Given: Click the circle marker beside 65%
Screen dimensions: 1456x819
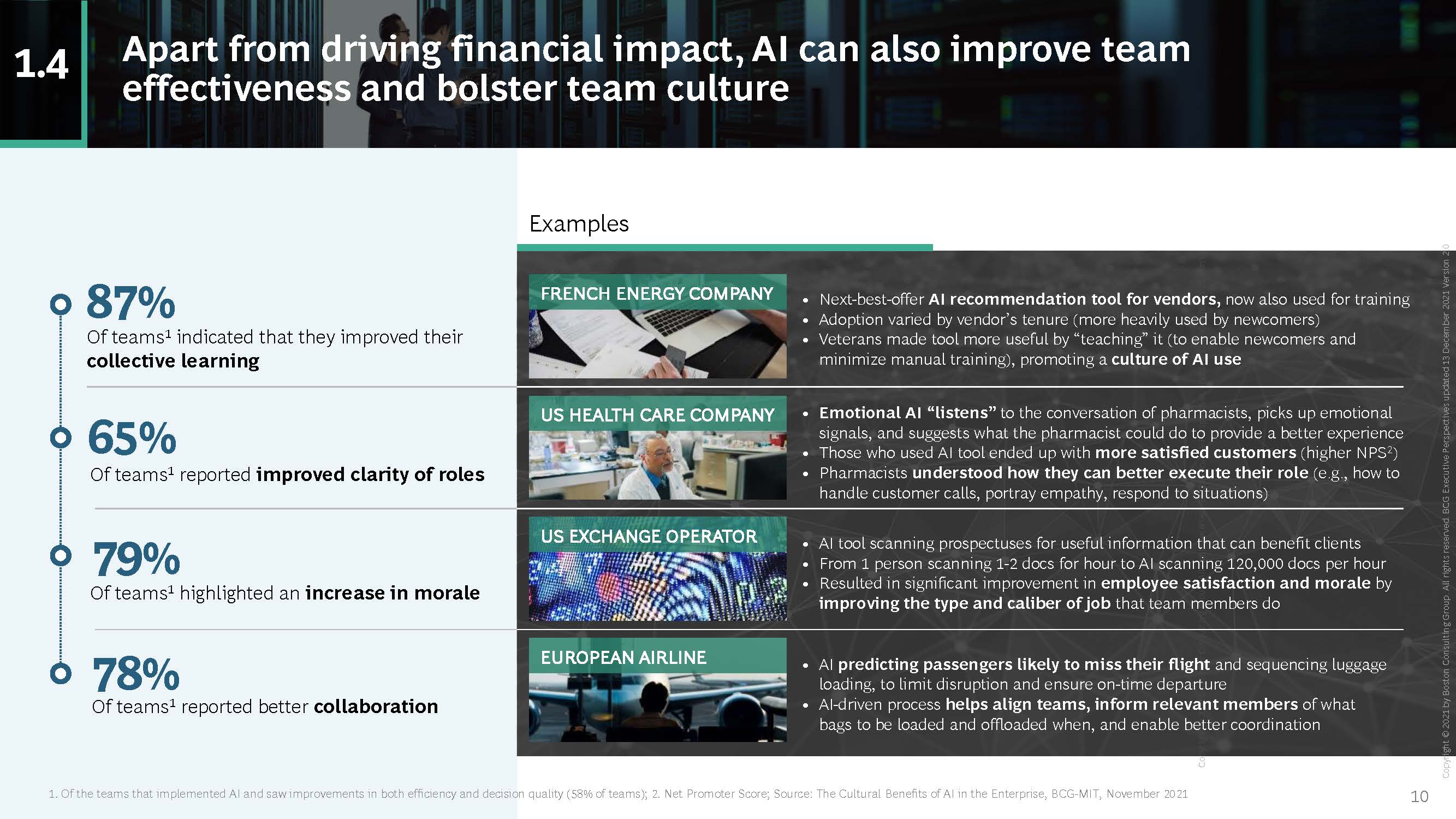Looking at the screenshot, I should [x=61, y=437].
